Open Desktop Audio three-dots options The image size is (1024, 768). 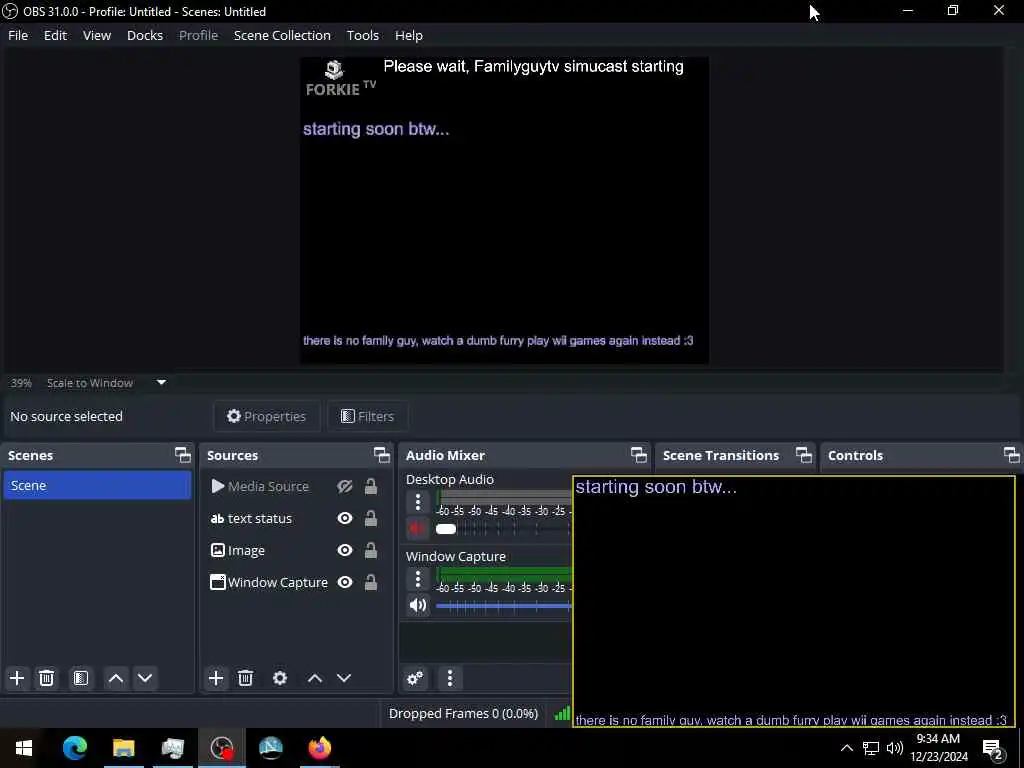point(418,502)
